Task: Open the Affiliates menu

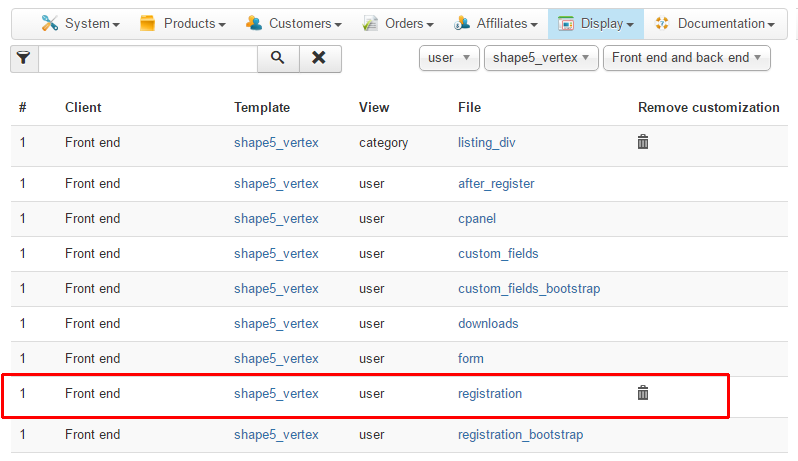Action: [x=496, y=23]
